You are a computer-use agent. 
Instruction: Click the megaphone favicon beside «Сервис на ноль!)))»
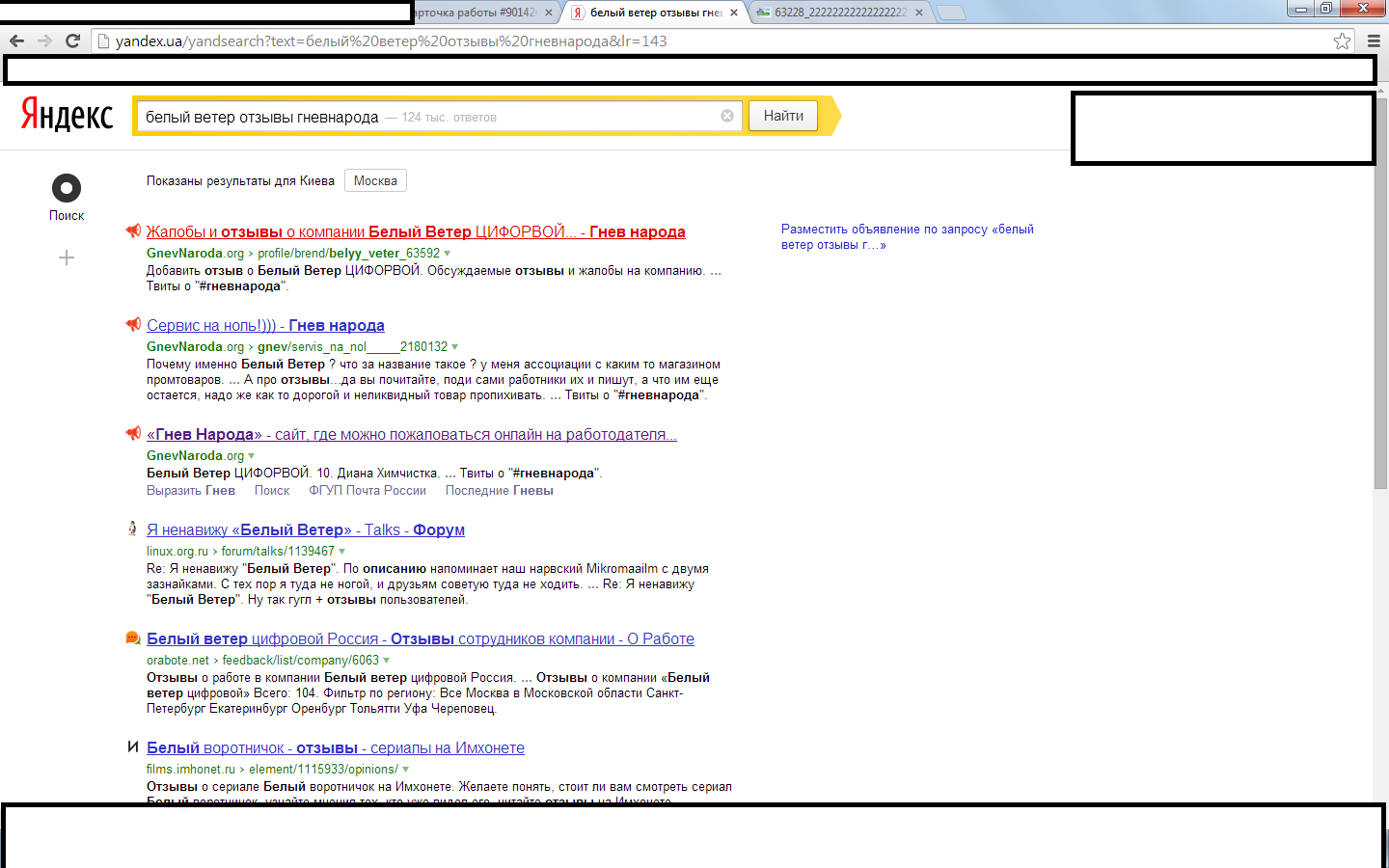133,324
